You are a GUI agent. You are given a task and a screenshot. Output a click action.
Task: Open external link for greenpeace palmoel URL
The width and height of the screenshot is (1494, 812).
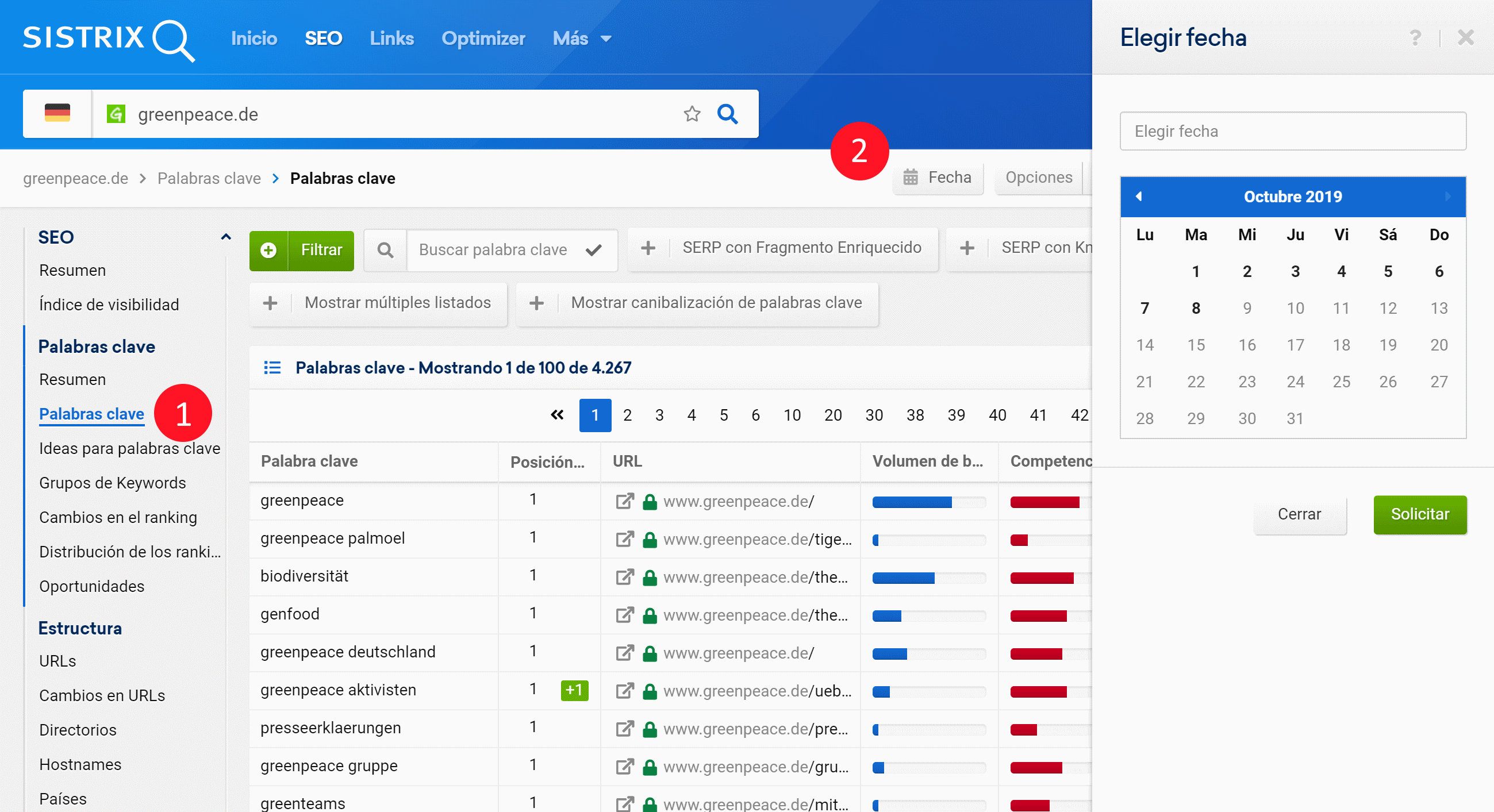[624, 539]
